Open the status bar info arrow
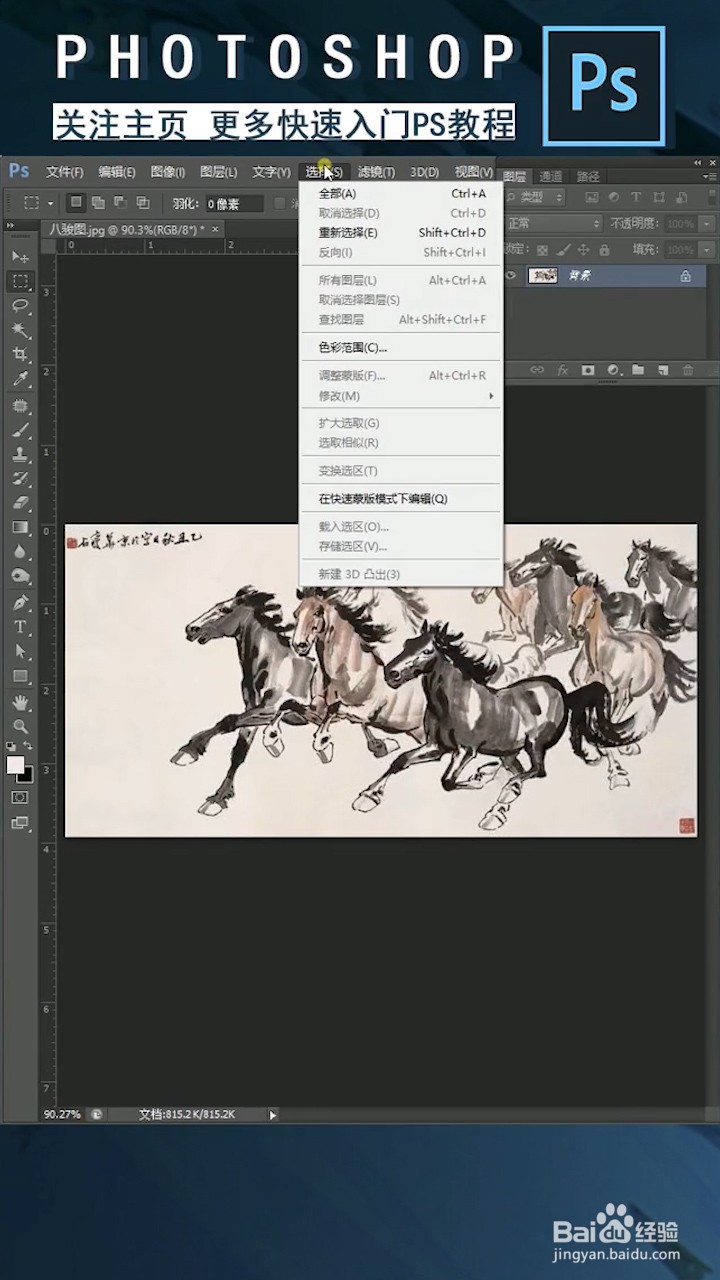The image size is (720, 1280). 273,1114
